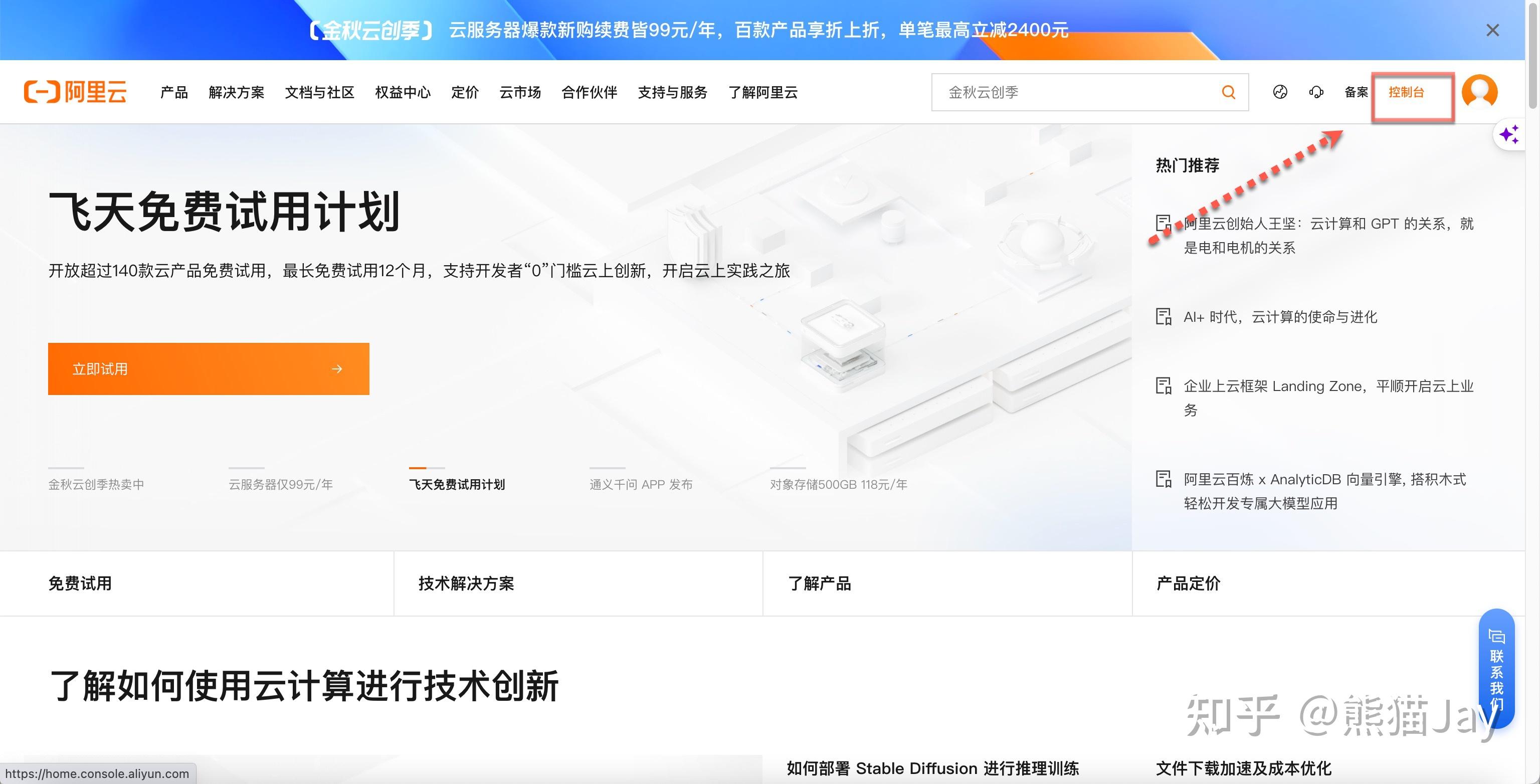
Task: Click the AI sparkle assistant icon
Action: click(1509, 134)
